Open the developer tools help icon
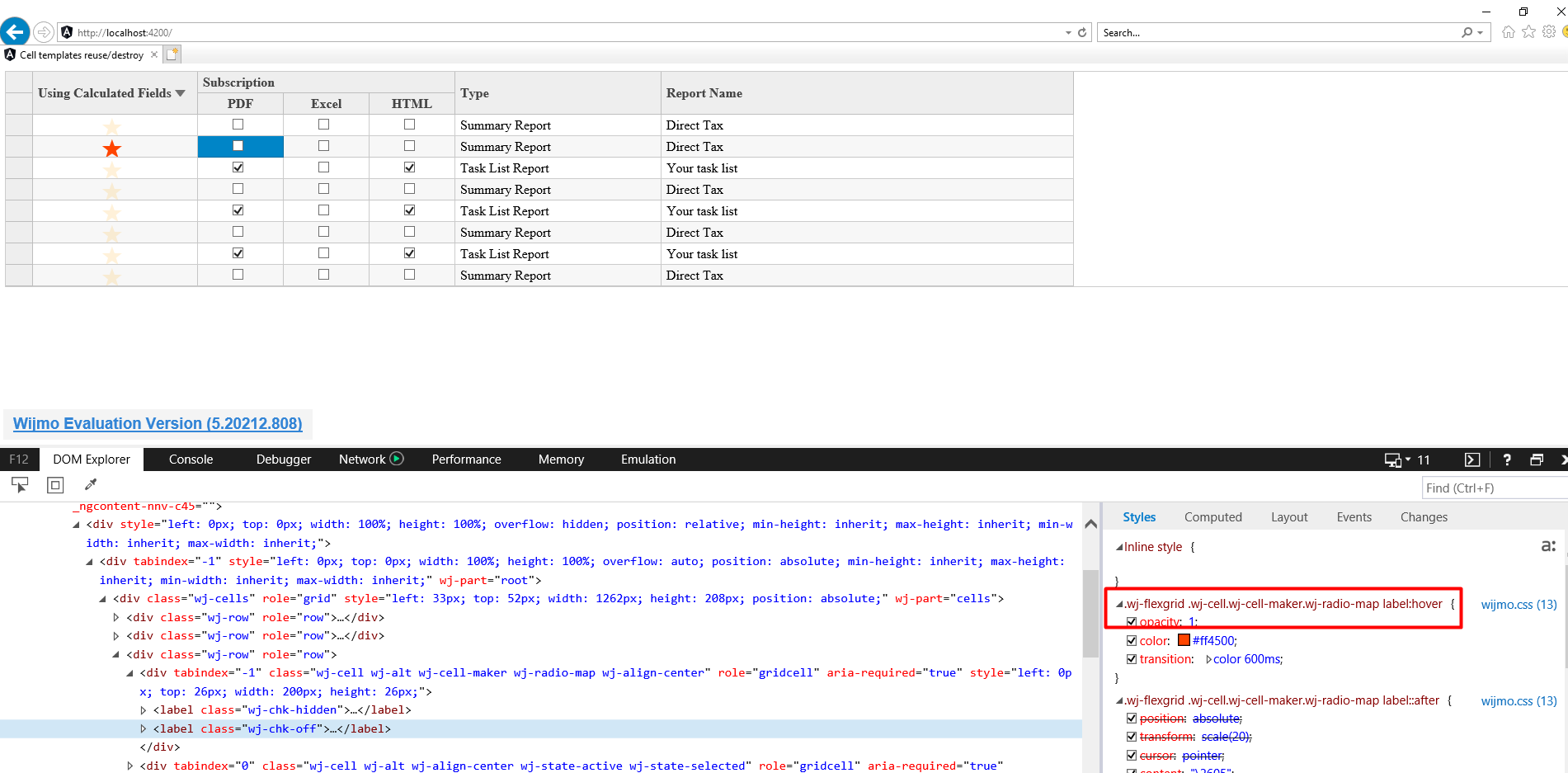The image size is (1568, 773). (x=1507, y=460)
